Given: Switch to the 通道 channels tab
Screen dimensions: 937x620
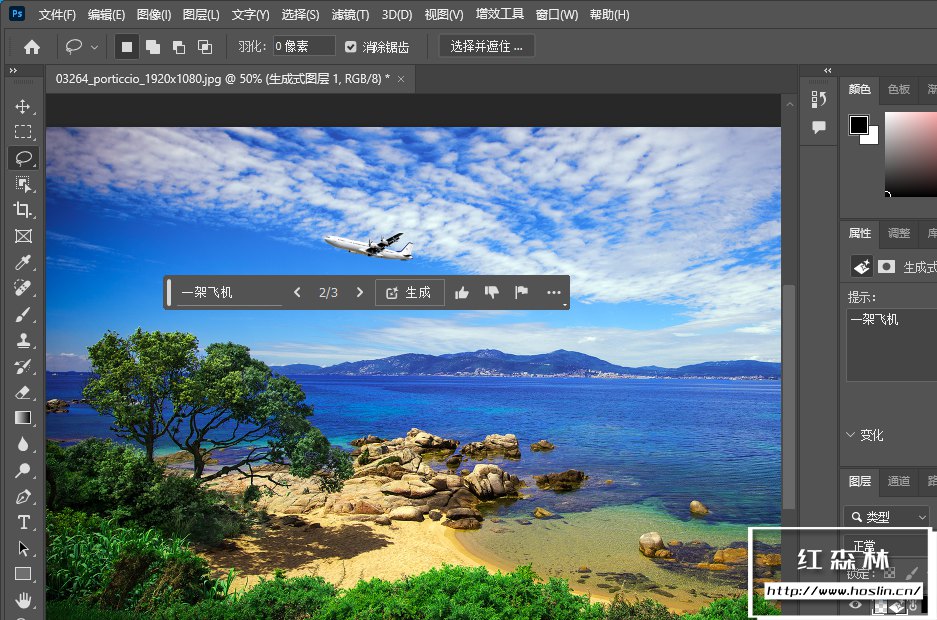Looking at the screenshot, I should 898,481.
